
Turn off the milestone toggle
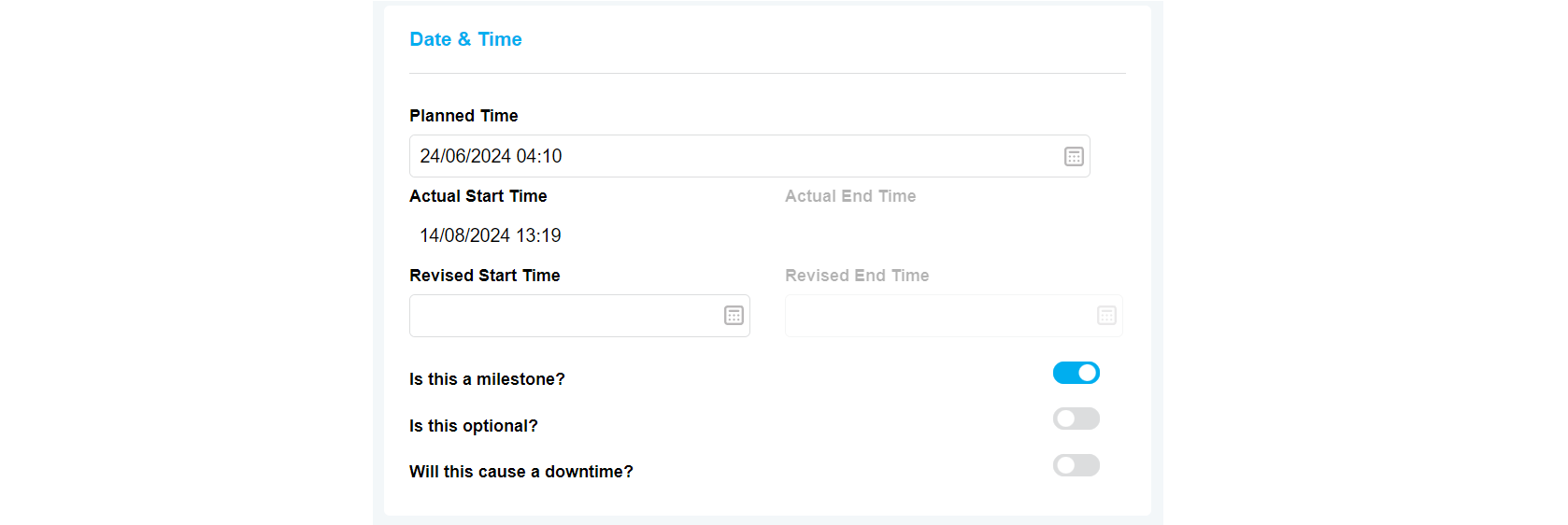(x=1076, y=373)
